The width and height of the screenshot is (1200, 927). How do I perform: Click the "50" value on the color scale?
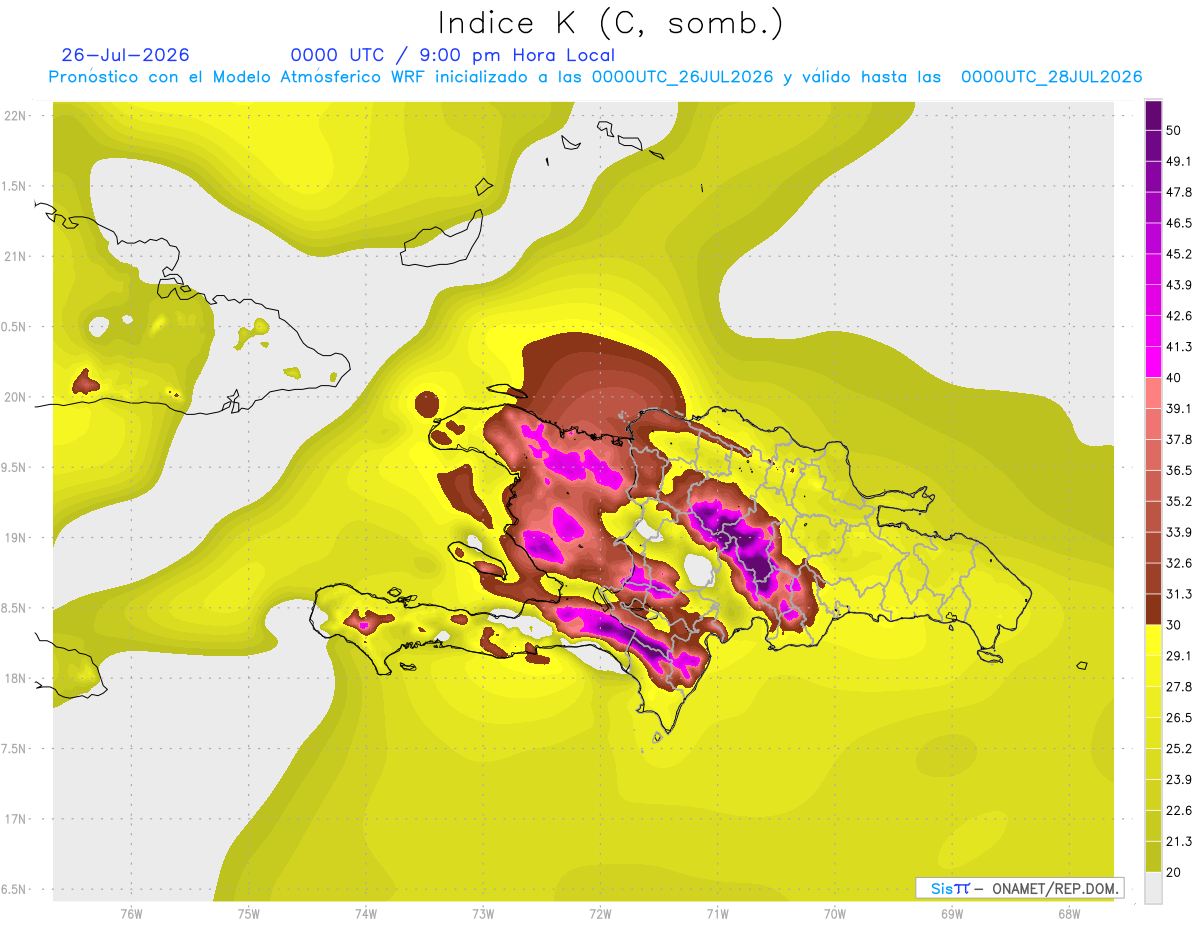click(x=1174, y=130)
